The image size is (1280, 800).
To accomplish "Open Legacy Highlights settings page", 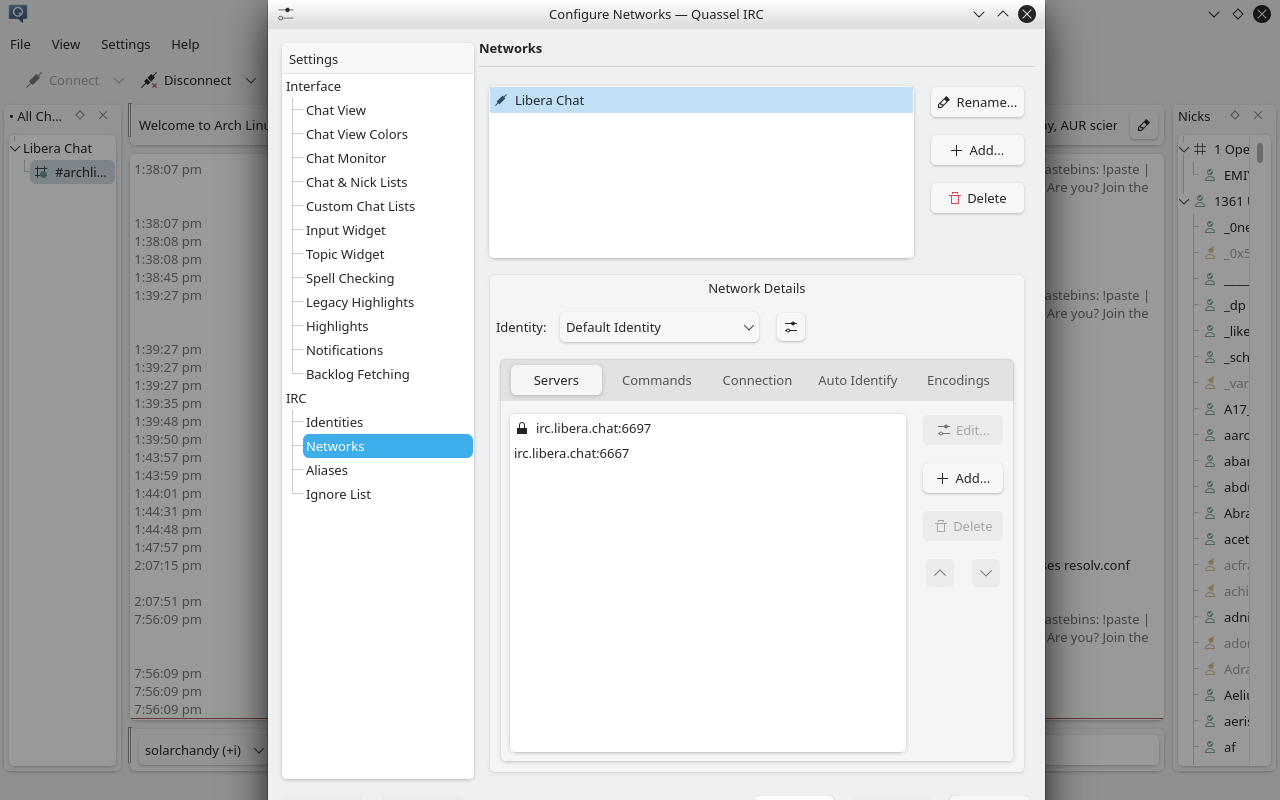I will (359, 302).
